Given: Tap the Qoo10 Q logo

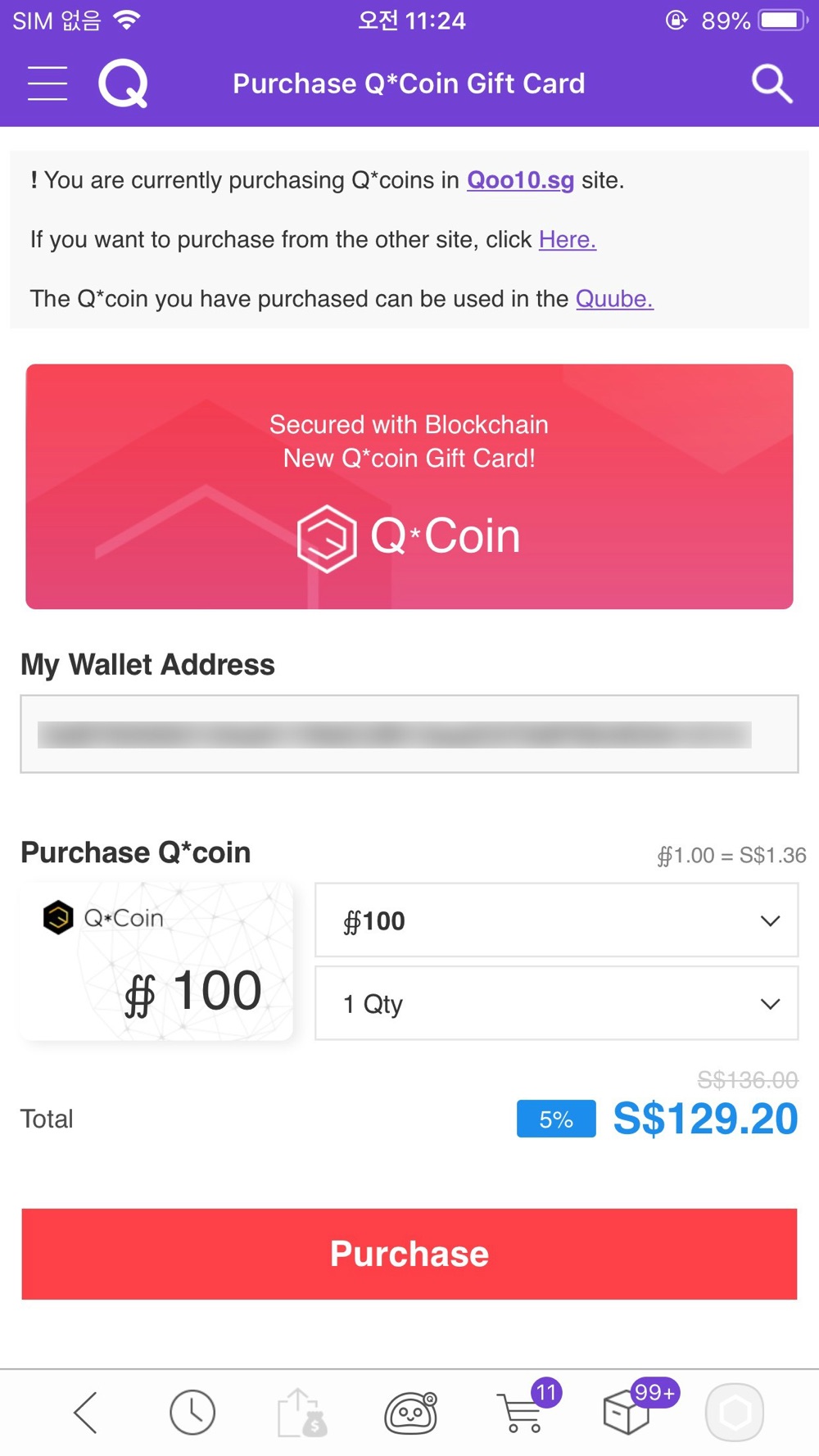Looking at the screenshot, I should [x=123, y=84].
